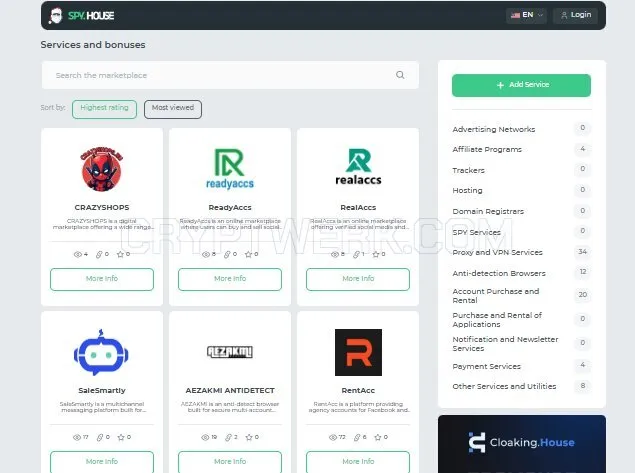
Task: Select Account Purchase and Rental category
Action: pos(521,296)
